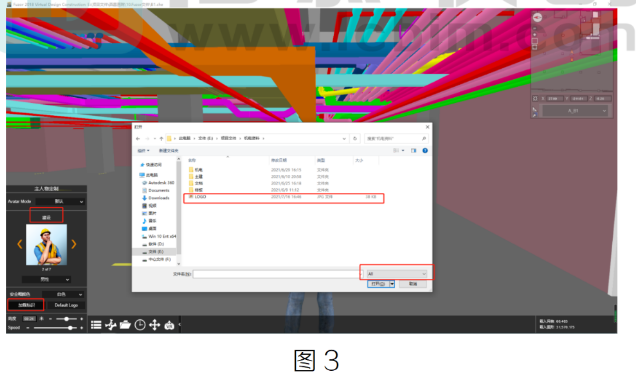The width and height of the screenshot is (636, 384).
Task: Click the minus at Speed slider start
Action: point(28,328)
